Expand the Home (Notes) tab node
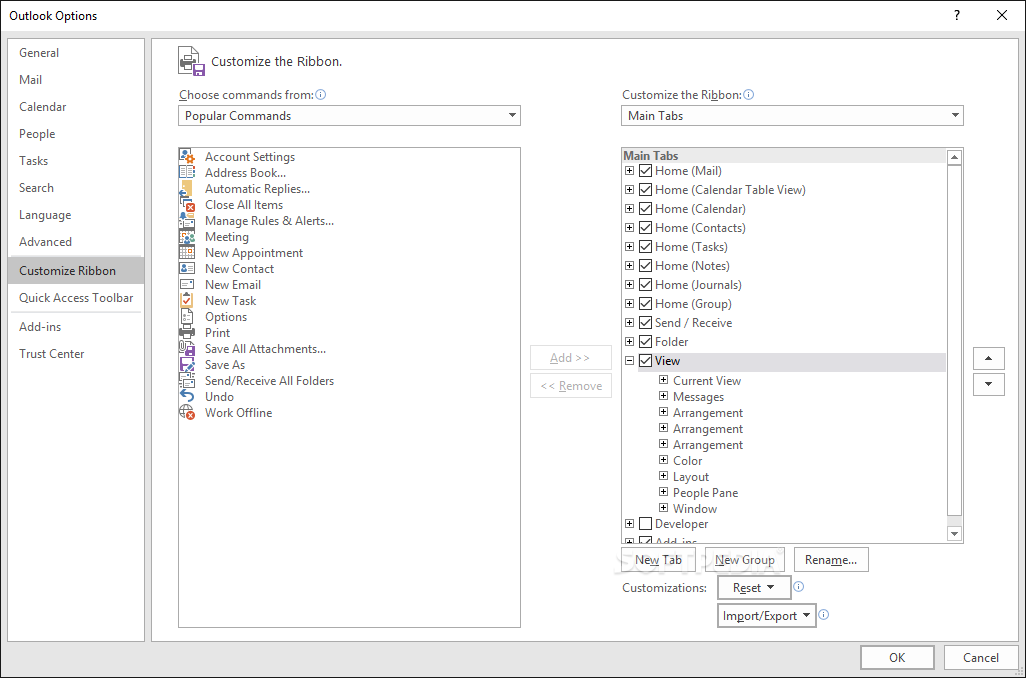This screenshot has width=1026, height=678. coord(629,266)
